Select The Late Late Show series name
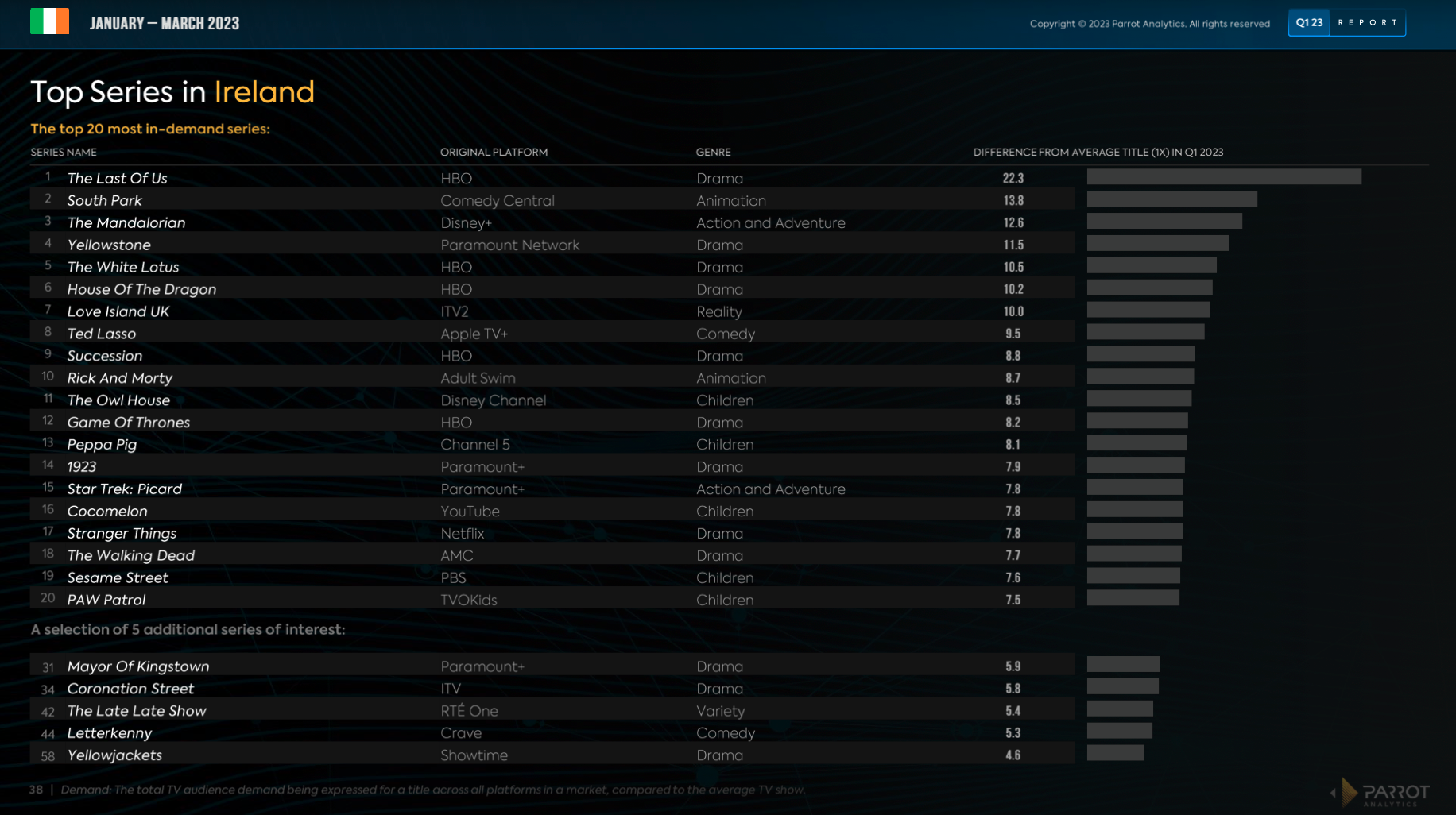The height and width of the screenshot is (815, 1456). (x=137, y=711)
